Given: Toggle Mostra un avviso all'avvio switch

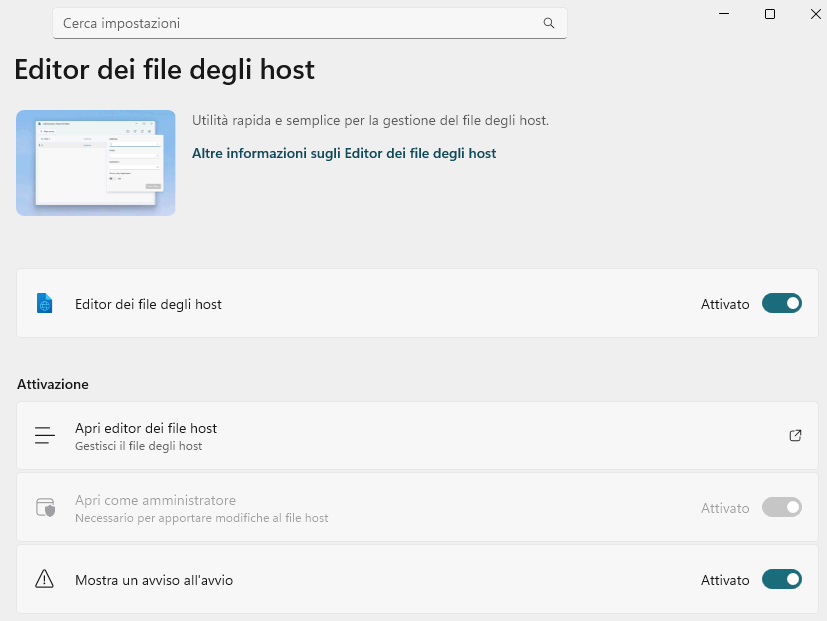Looking at the screenshot, I should (782, 579).
